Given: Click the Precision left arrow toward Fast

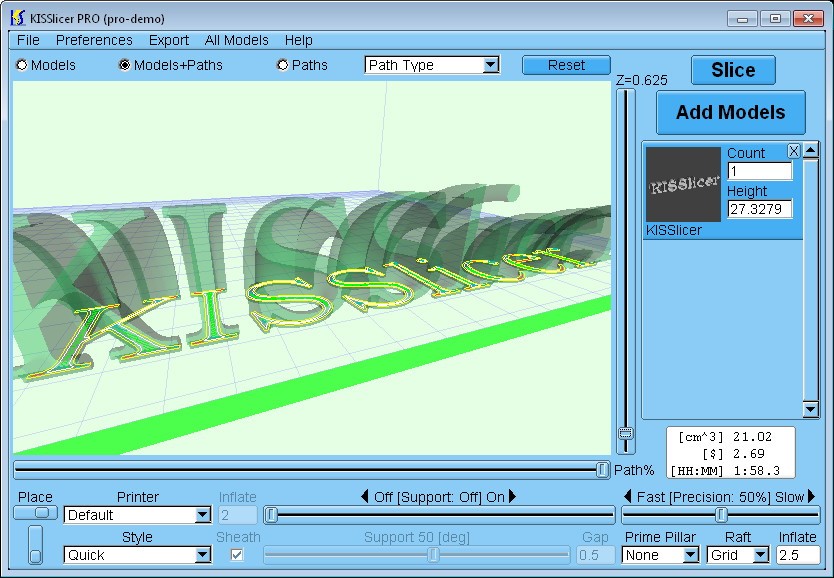Looking at the screenshot, I should pos(627,496).
